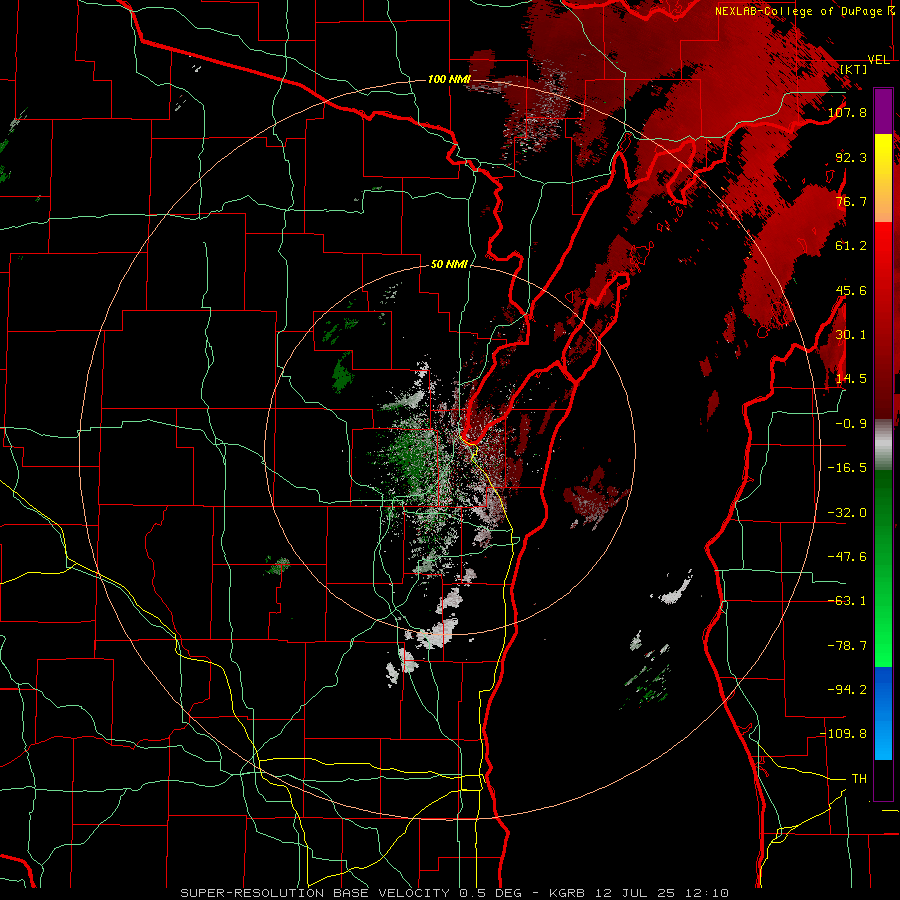Click the -78.7 legend value
Viewport: 900px width, 900px height.
click(x=847, y=646)
